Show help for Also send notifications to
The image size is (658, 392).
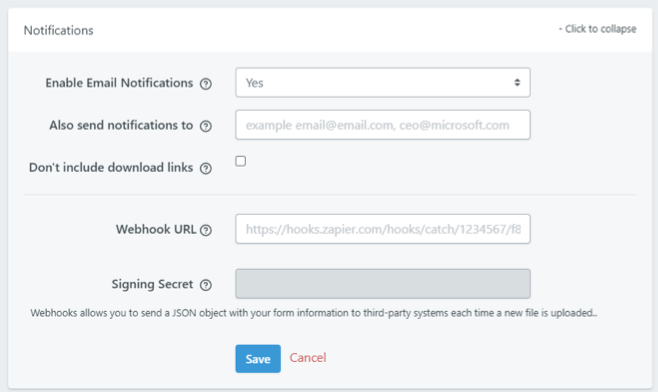[206, 126]
